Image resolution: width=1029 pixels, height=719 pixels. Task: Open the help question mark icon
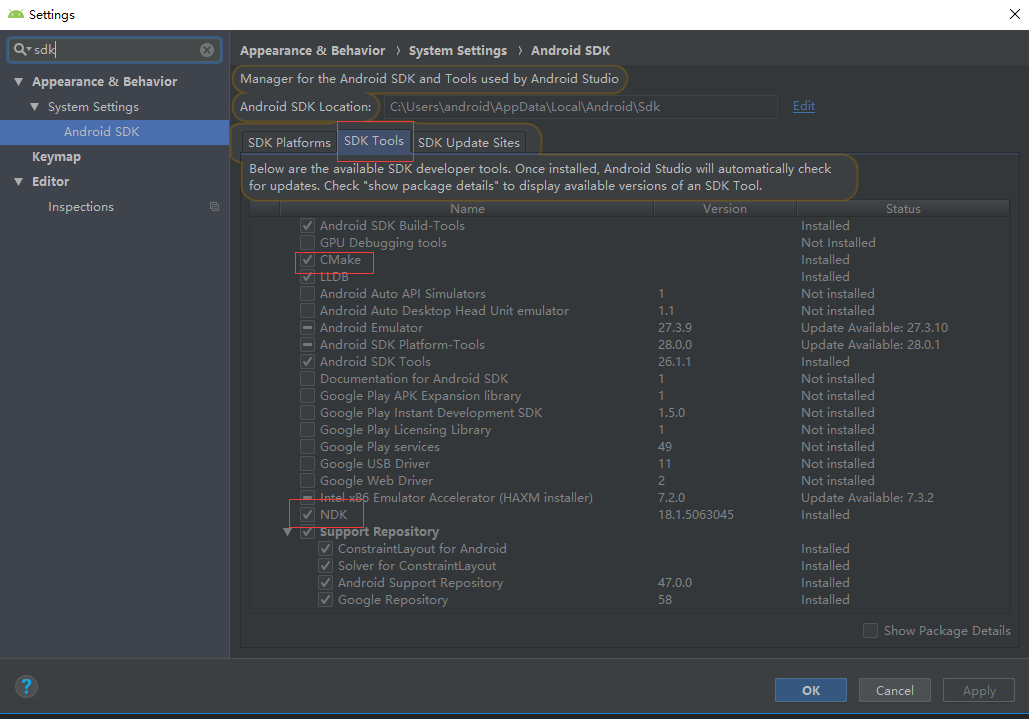point(26,687)
